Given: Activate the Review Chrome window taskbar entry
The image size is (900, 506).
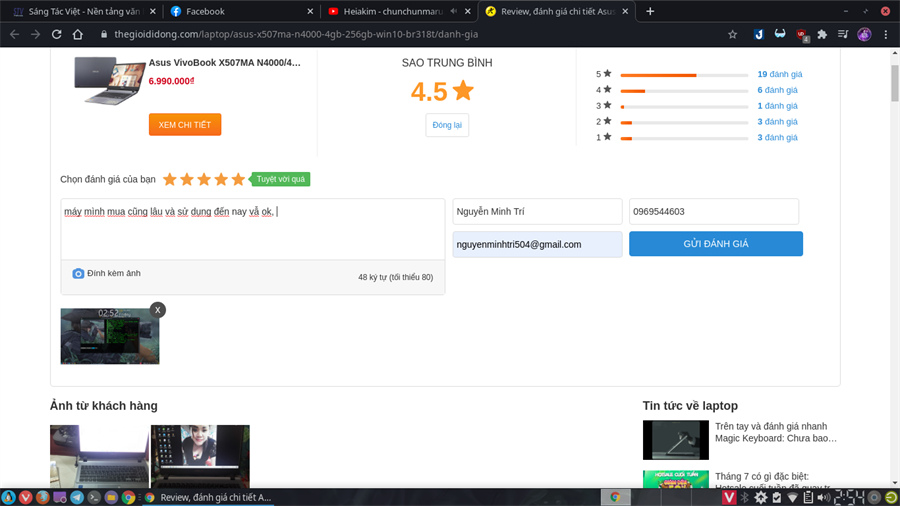Looking at the screenshot, I should [208, 497].
